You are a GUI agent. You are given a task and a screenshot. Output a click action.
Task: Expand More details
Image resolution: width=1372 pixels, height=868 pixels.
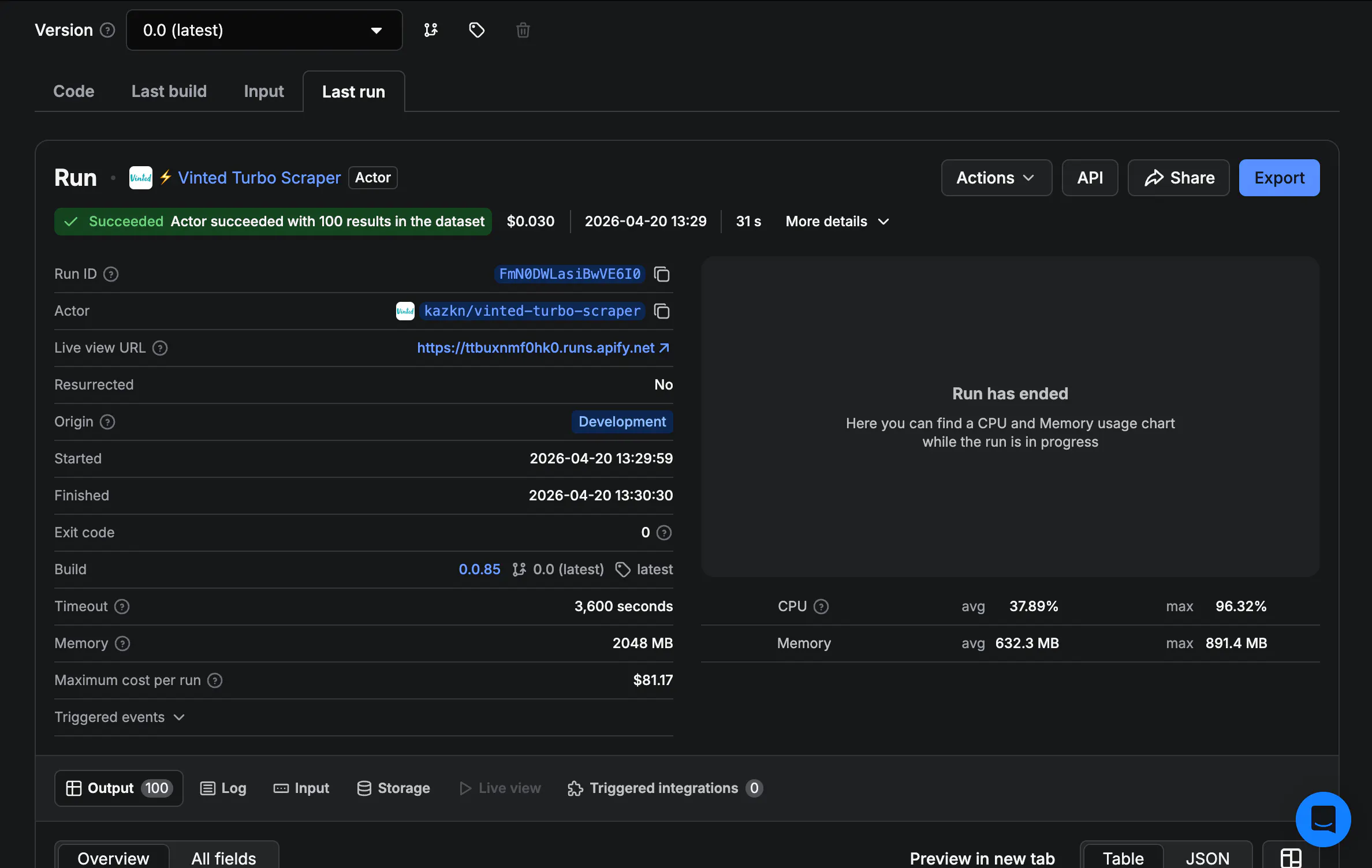(x=838, y=222)
